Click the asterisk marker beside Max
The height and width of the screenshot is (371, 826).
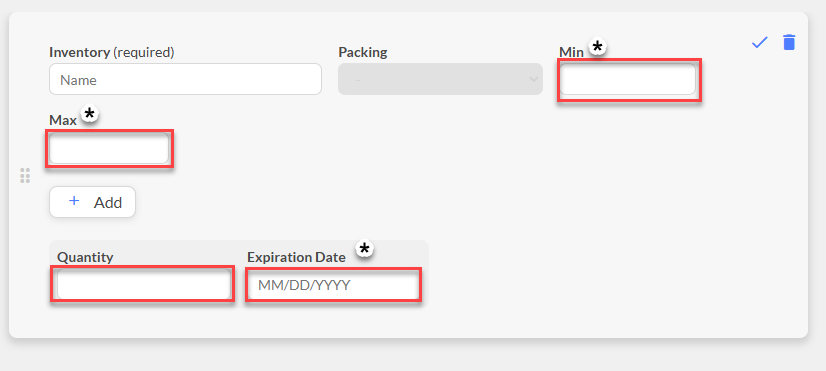(x=90, y=114)
